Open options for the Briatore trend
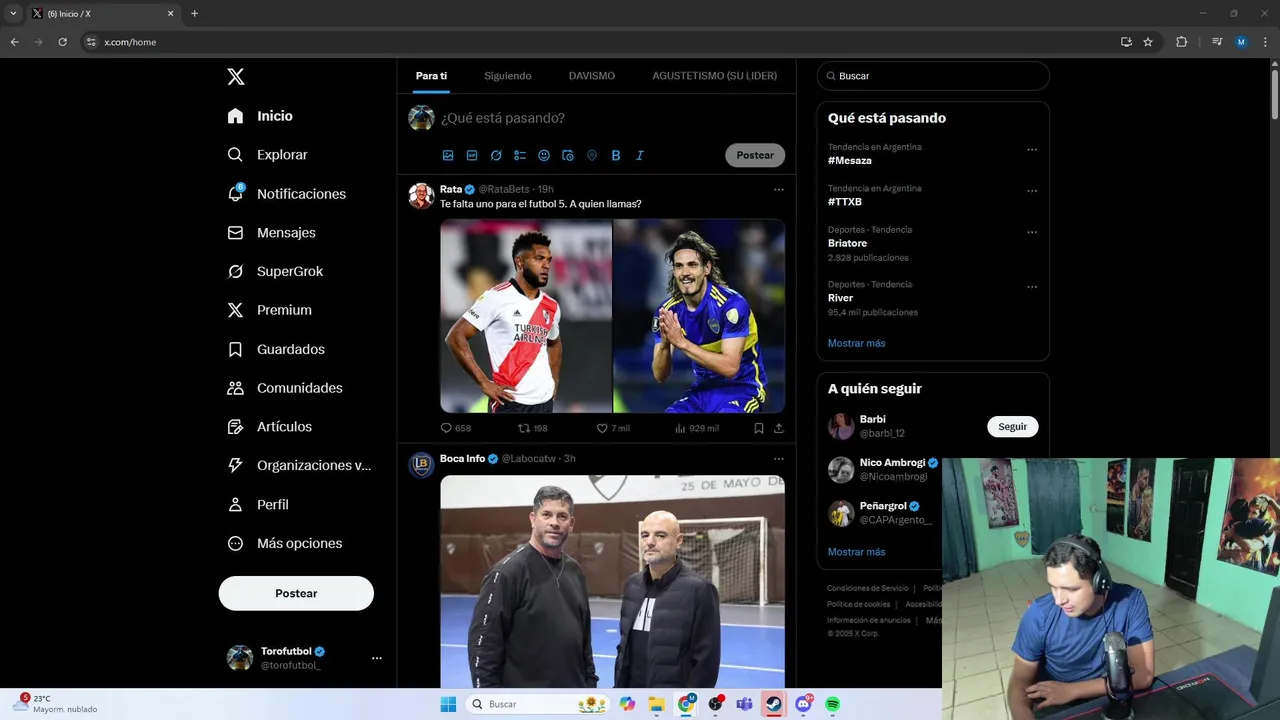Viewport: 1280px width, 720px height. (1032, 232)
